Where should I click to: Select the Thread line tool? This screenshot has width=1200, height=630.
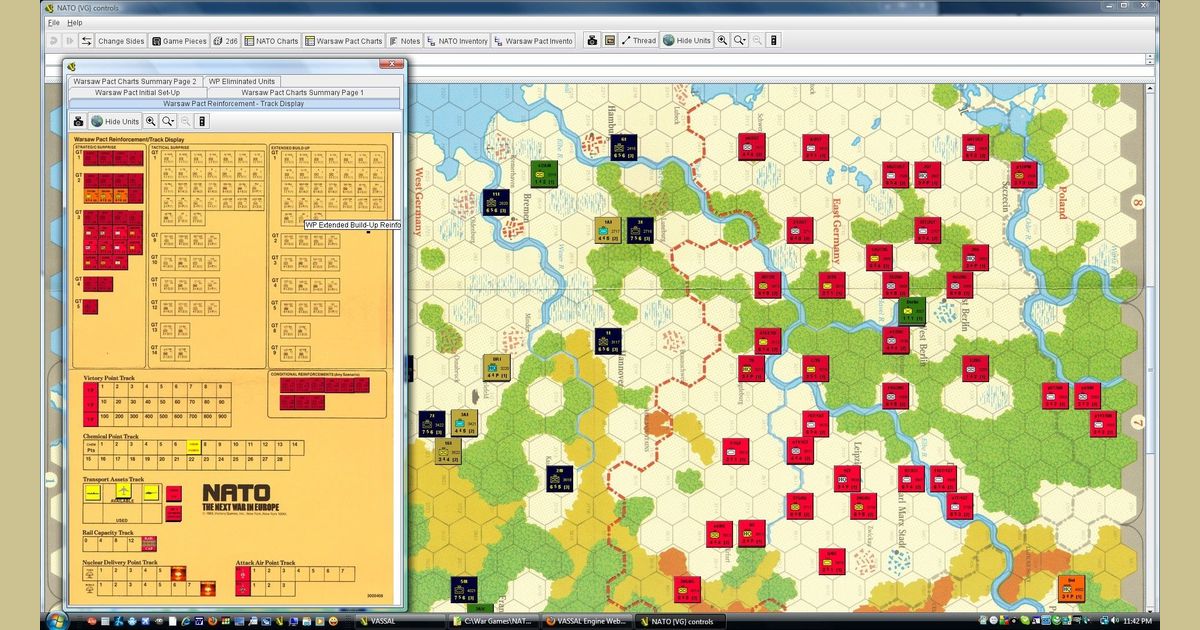coord(640,41)
